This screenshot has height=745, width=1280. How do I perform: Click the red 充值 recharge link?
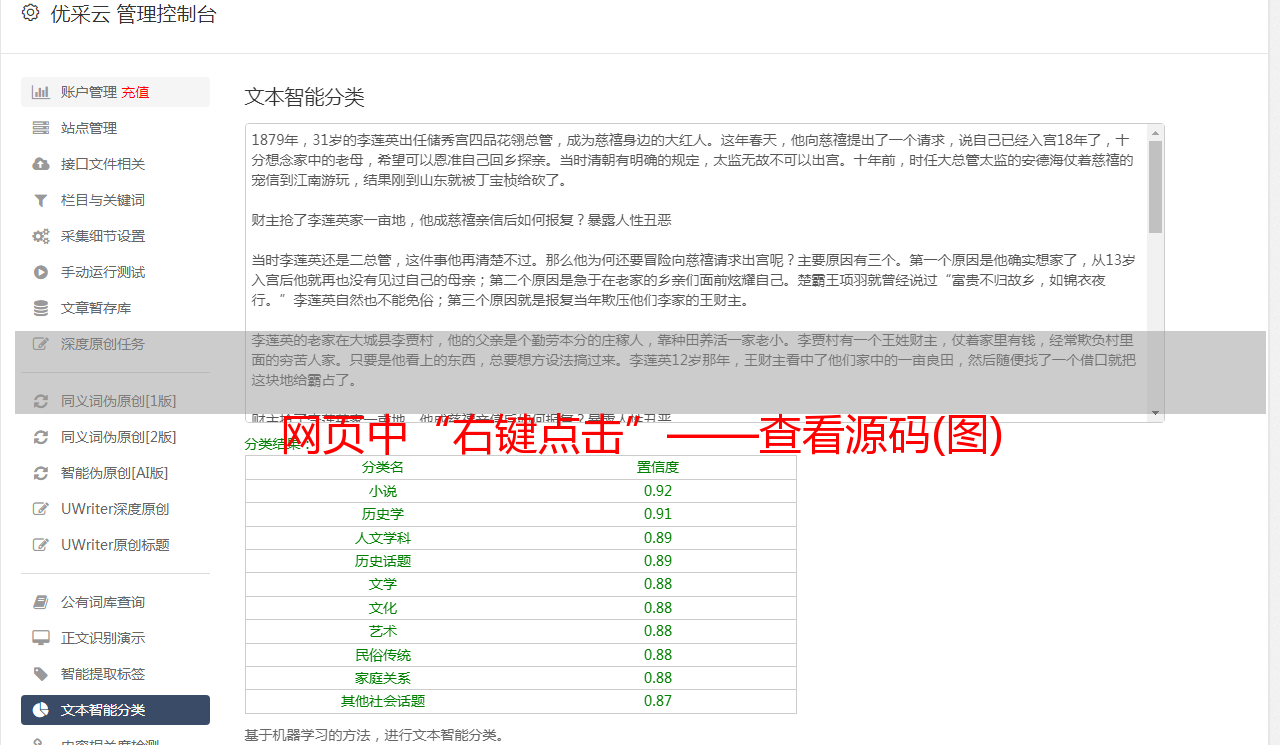pos(135,92)
